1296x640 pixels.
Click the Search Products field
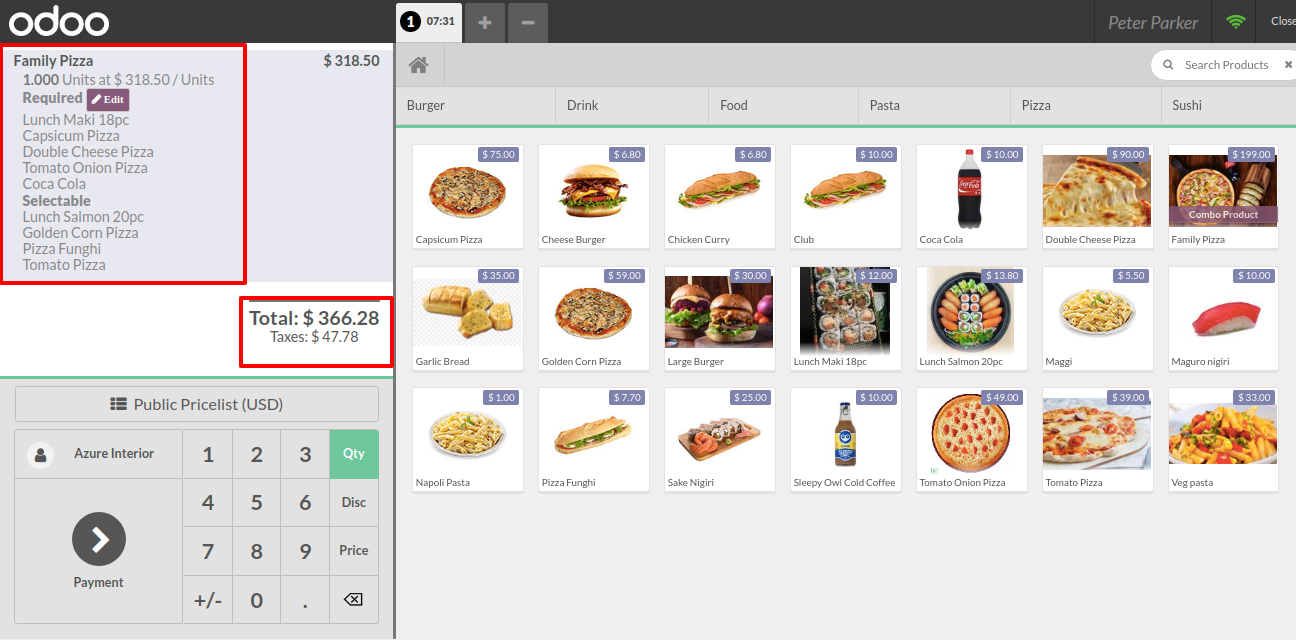click(x=1226, y=65)
